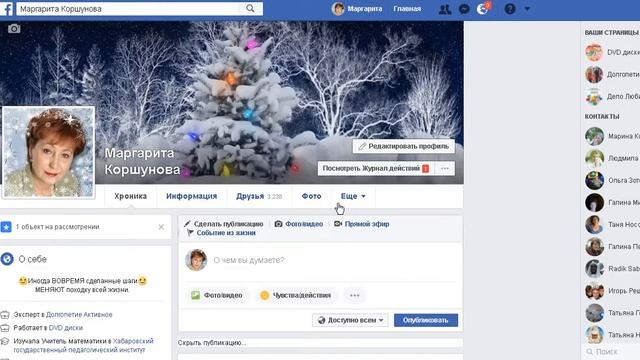This screenshot has width=640, height=360.
Task: Open chat with contact Марина
Action: 612,136
